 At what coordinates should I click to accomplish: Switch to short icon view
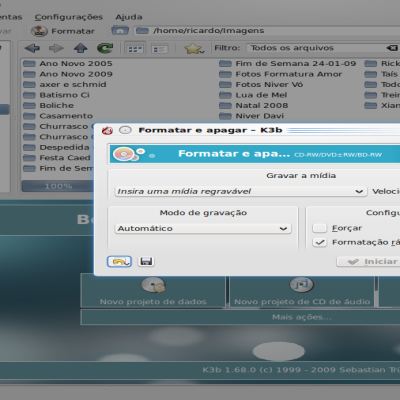coord(135,49)
